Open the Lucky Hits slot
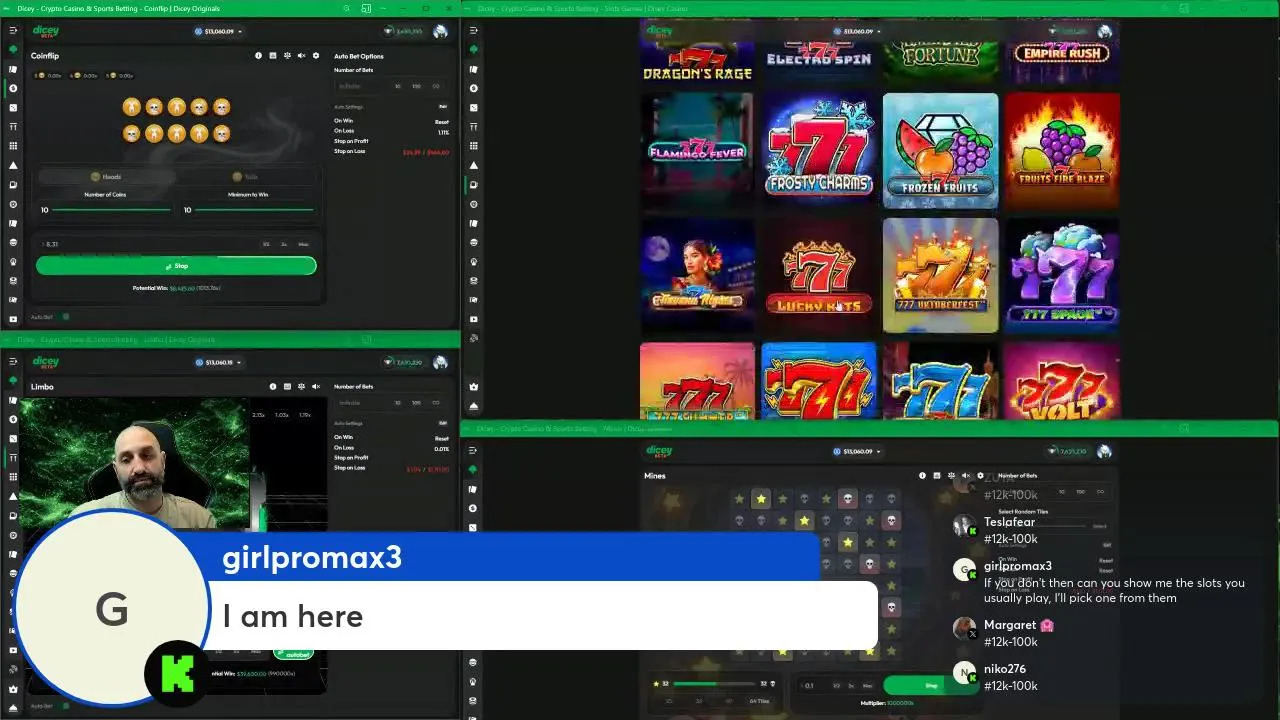Screen dimensions: 1280x720 pyautogui.click(x=819, y=276)
